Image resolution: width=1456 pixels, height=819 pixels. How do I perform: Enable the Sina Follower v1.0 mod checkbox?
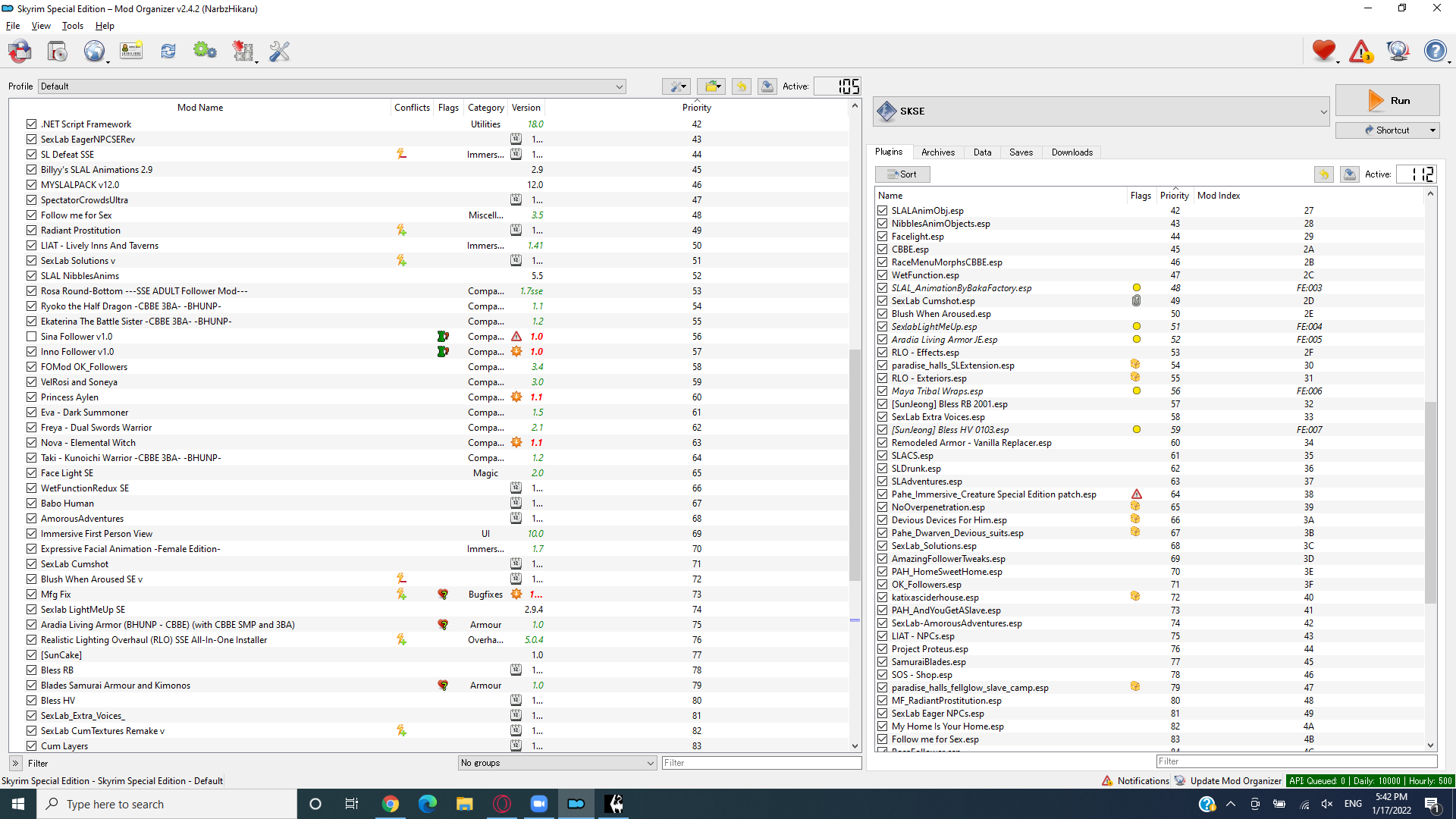(x=31, y=336)
